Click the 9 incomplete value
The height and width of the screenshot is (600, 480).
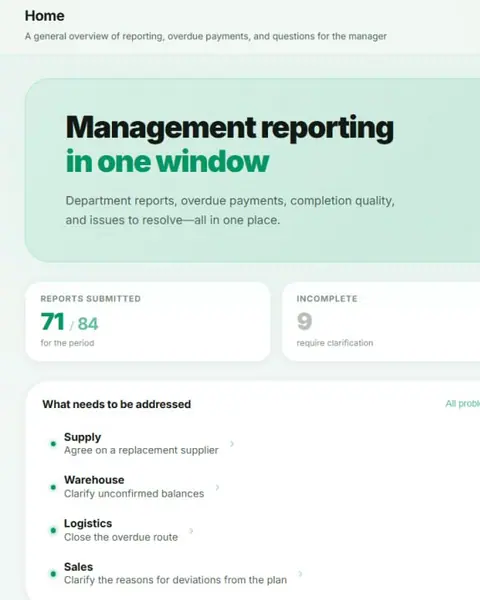pyautogui.click(x=304, y=321)
